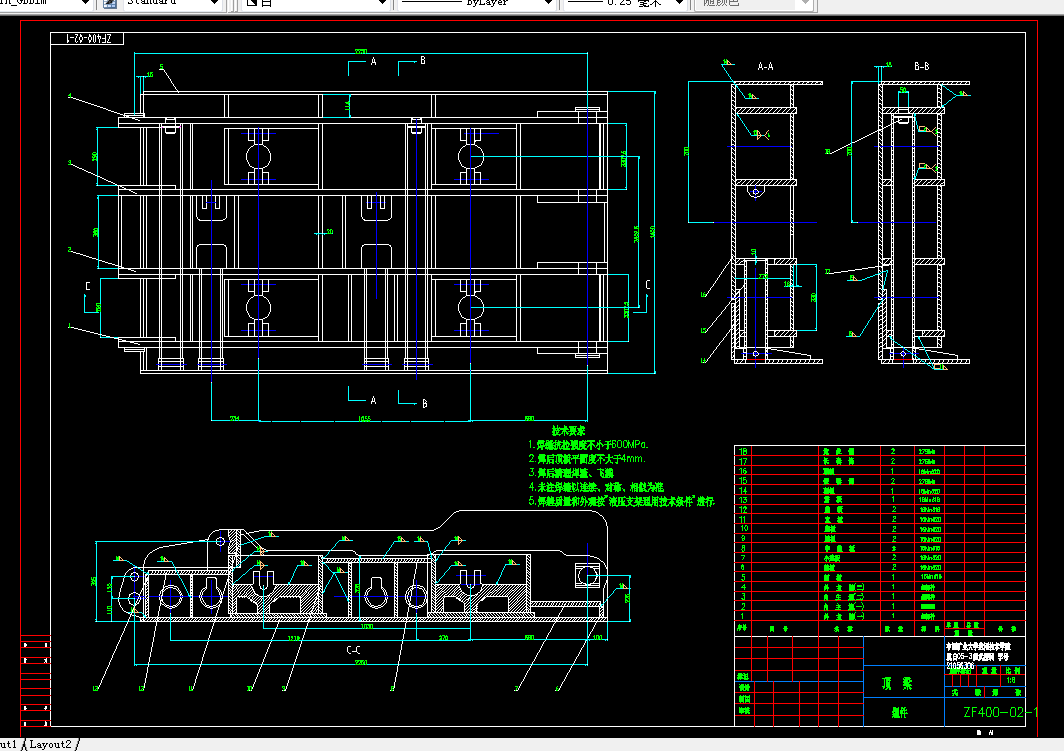This screenshot has width=1064, height=751.
Task: Switch to the Layout1 tab
Action: (x=8, y=744)
